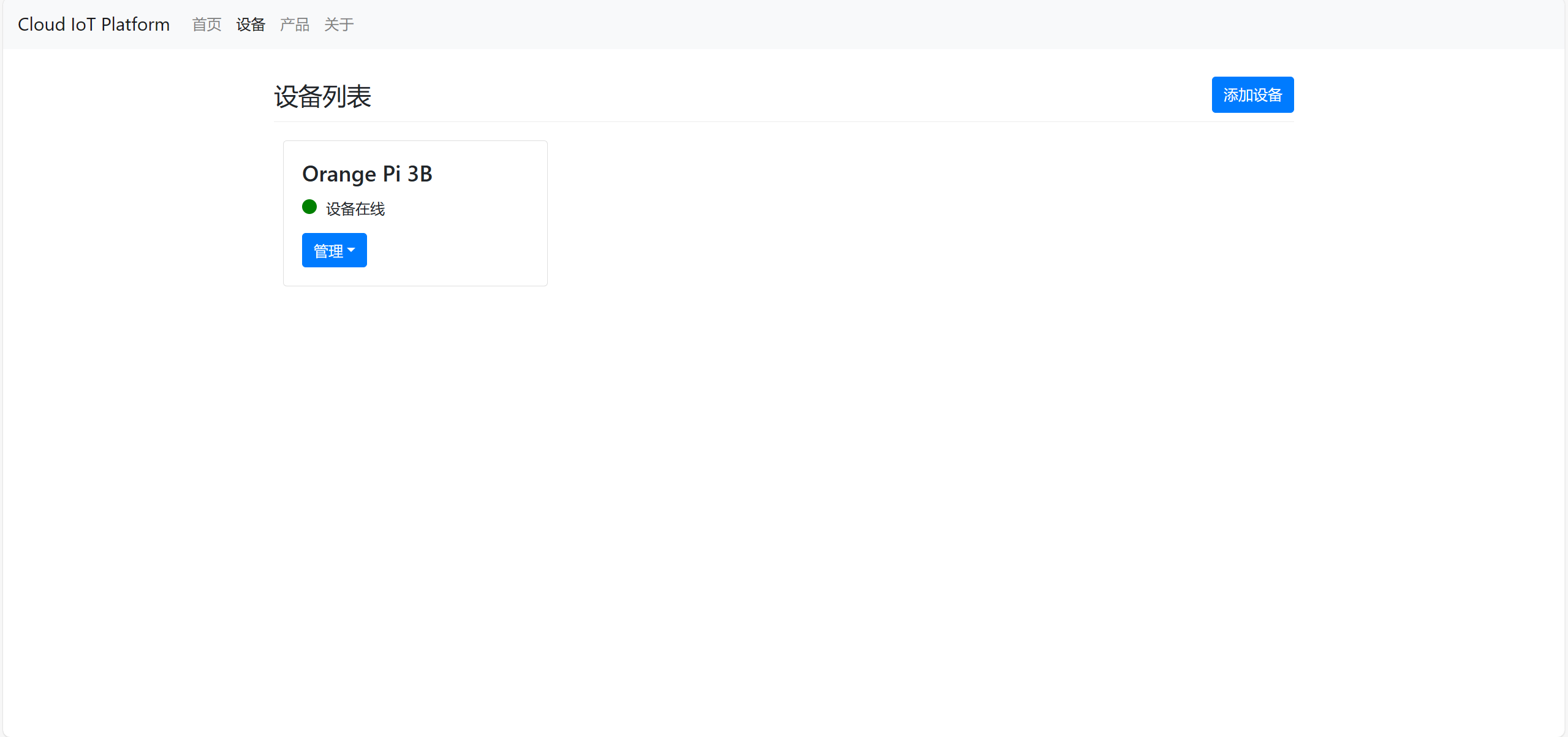Click the Orange Pi 3B device title
Image resolution: width=1568 pixels, height=737 pixels.
[367, 174]
